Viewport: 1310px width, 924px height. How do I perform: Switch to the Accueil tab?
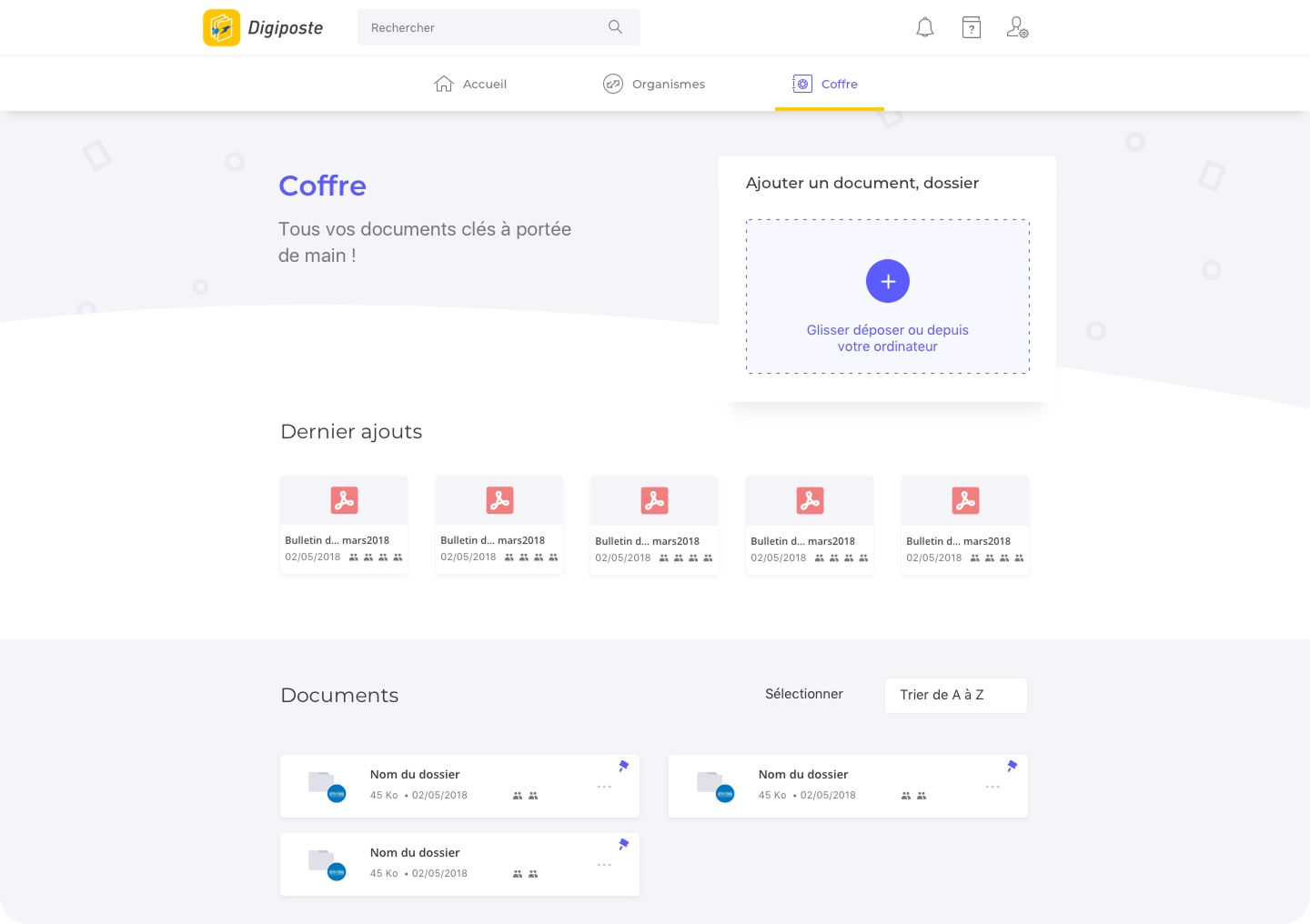point(470,84)
